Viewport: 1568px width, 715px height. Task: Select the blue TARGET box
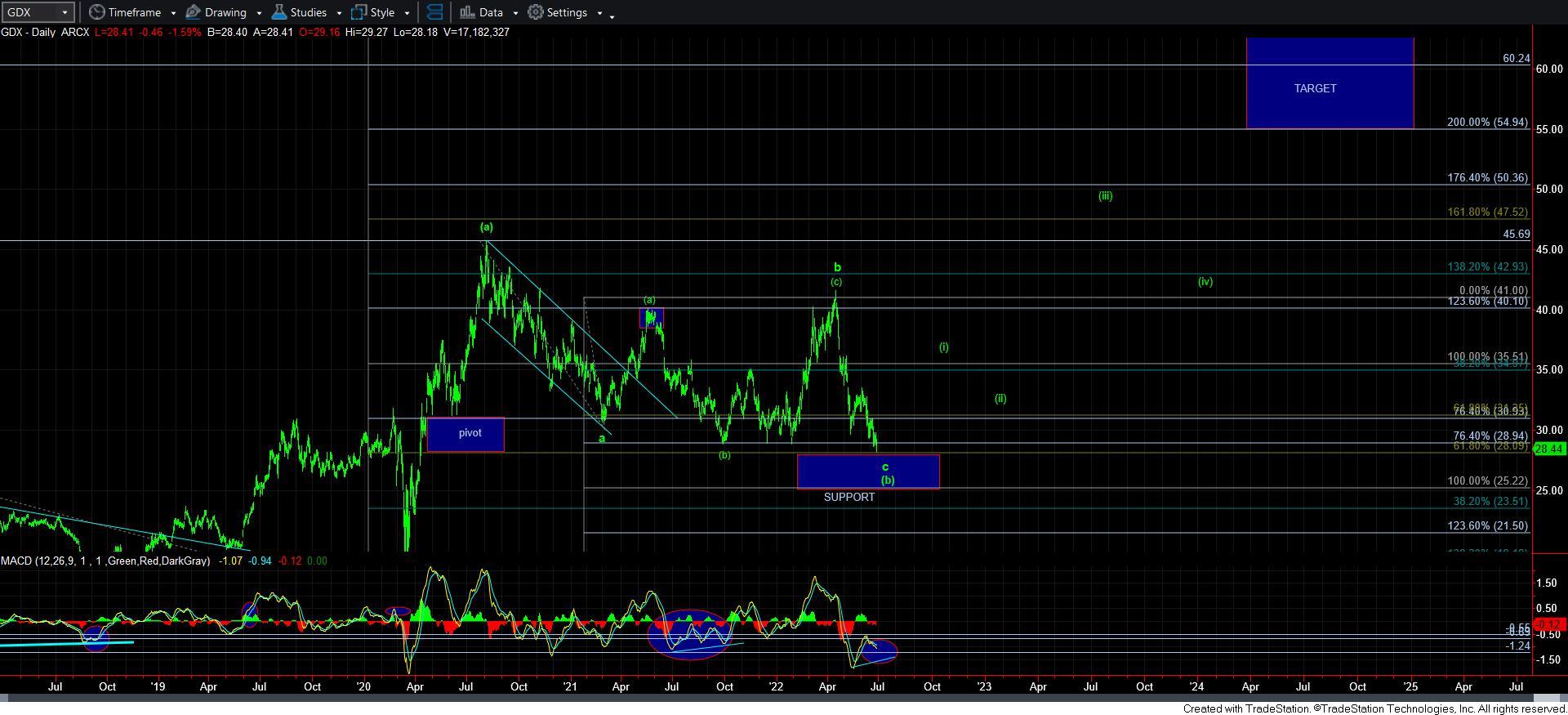click(x=1330, y=83)
